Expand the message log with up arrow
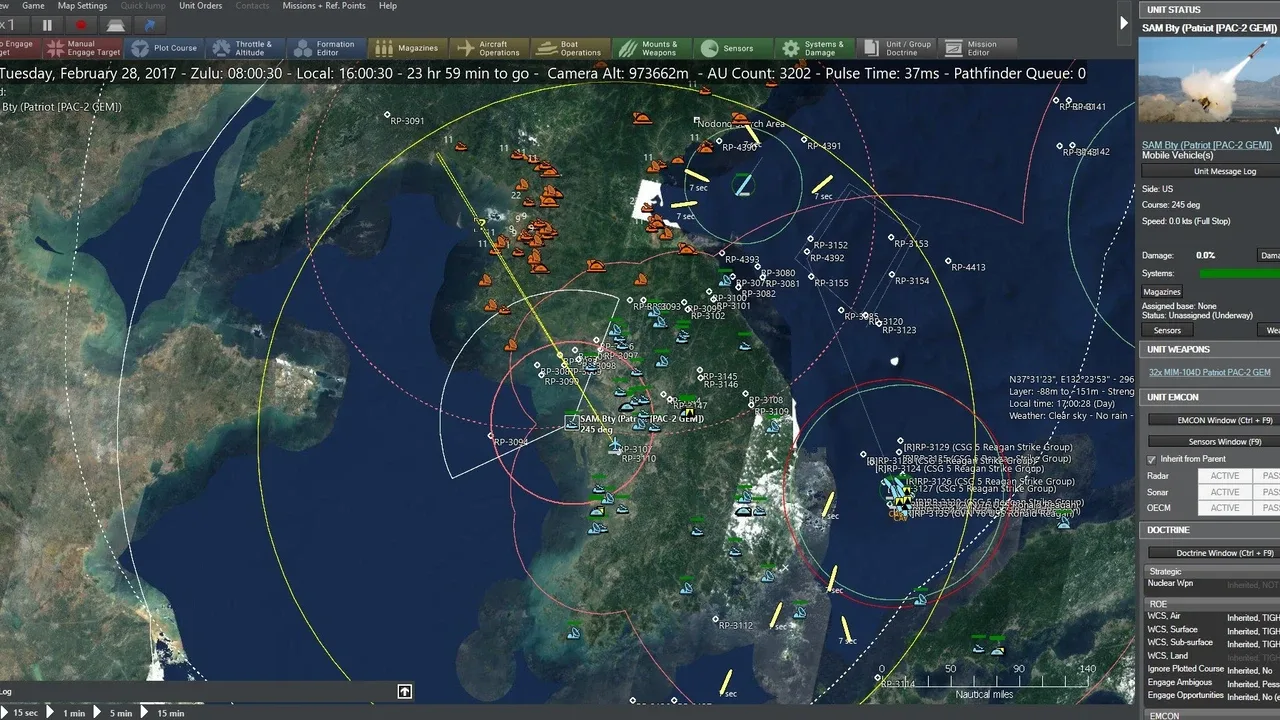Image resolution: width=1280 pixels, height=720 pixels. tap(404, 691)
